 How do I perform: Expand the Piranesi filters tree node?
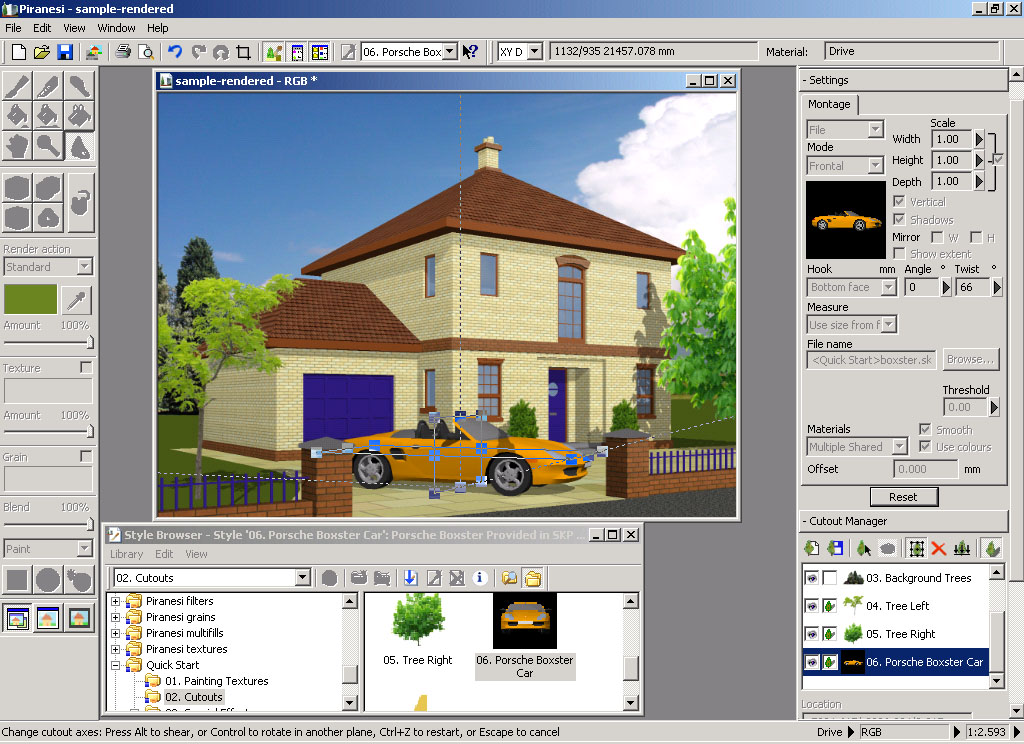[116, 601]
